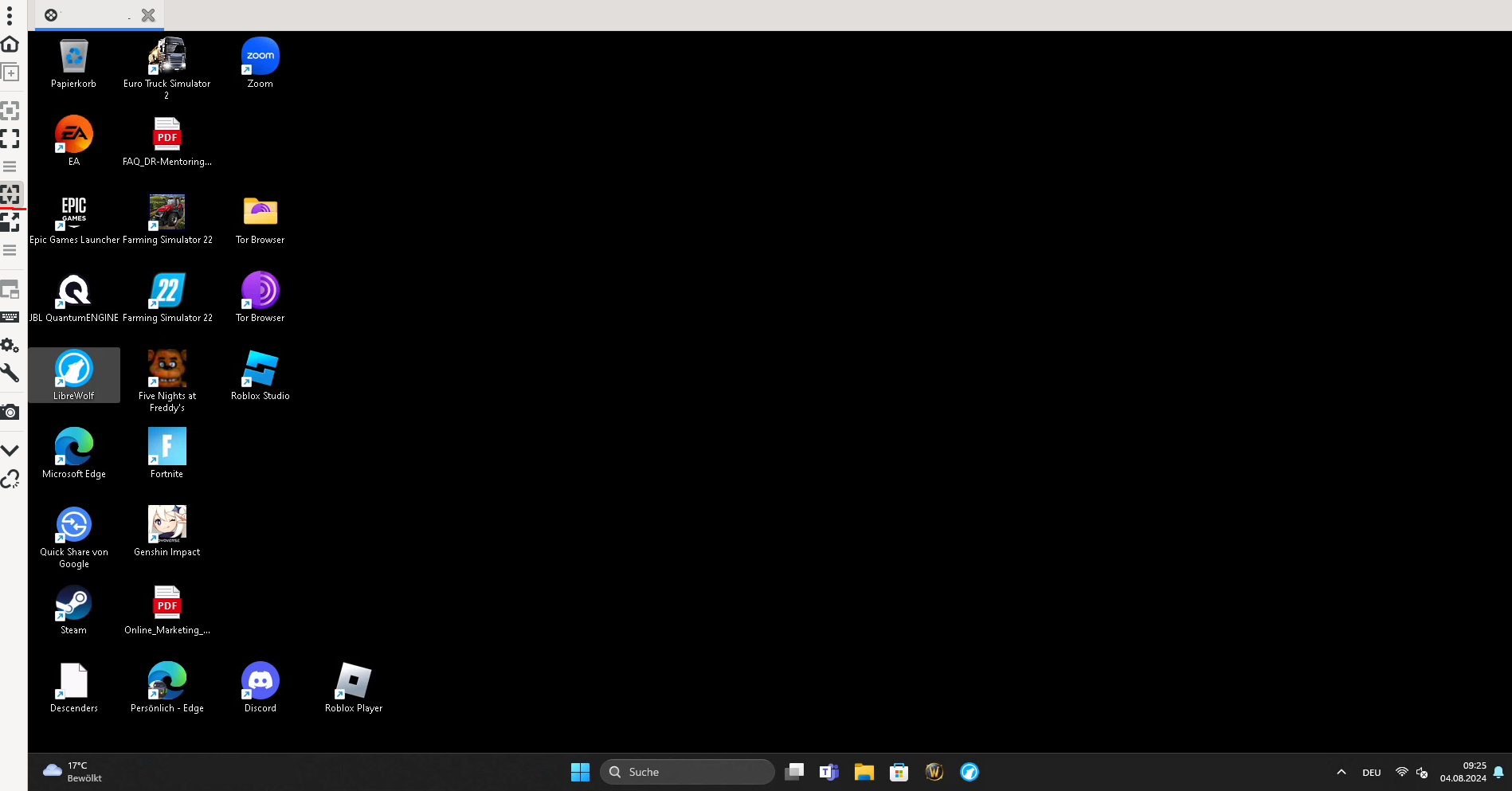Image resolution: width=1512 pixels, height=791 pixels.
Task: Open DEU language input menu
Action: pos(1372,772)
